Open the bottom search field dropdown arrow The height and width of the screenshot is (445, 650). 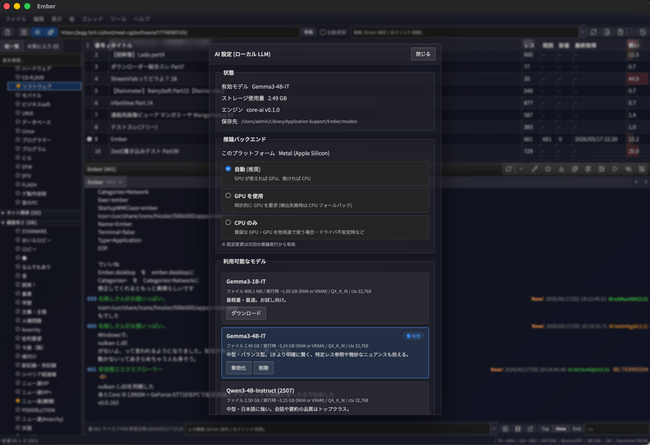[x=494, y=429]
